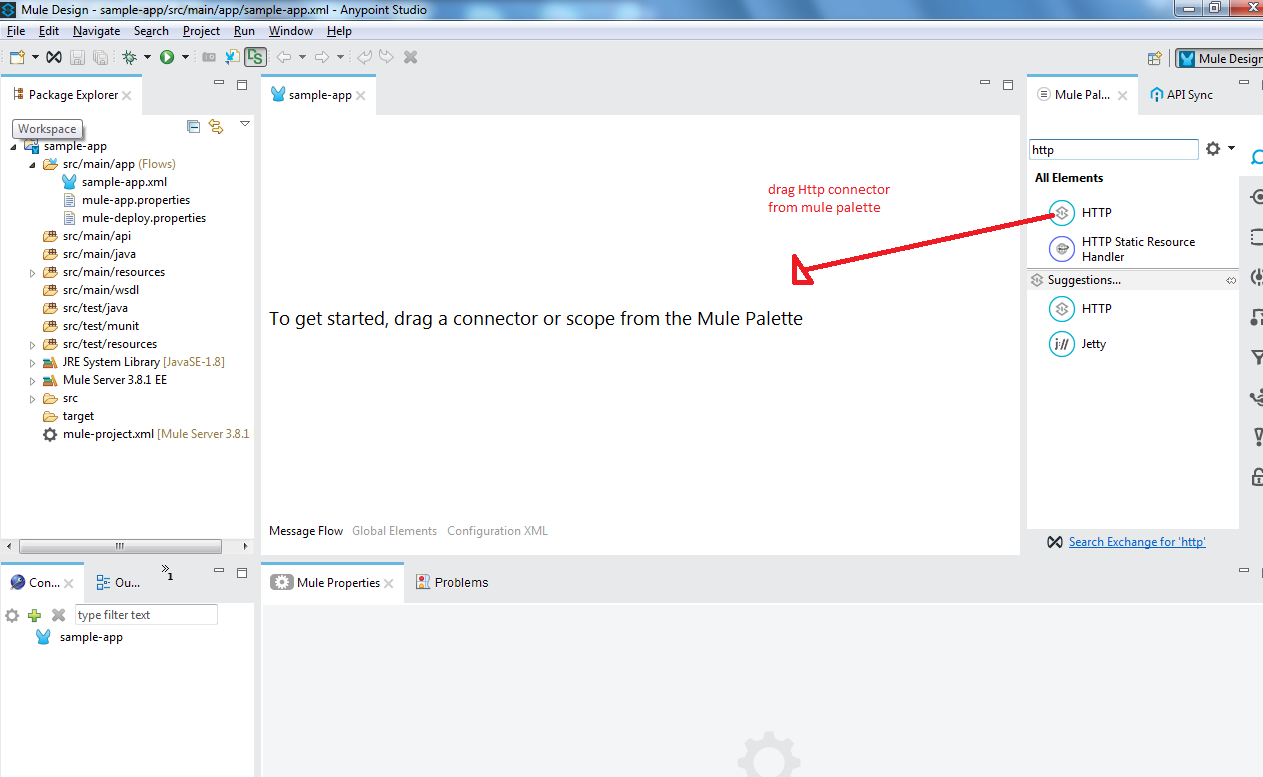Select HTTP Static Resource Handler element

pos(1122,249)
